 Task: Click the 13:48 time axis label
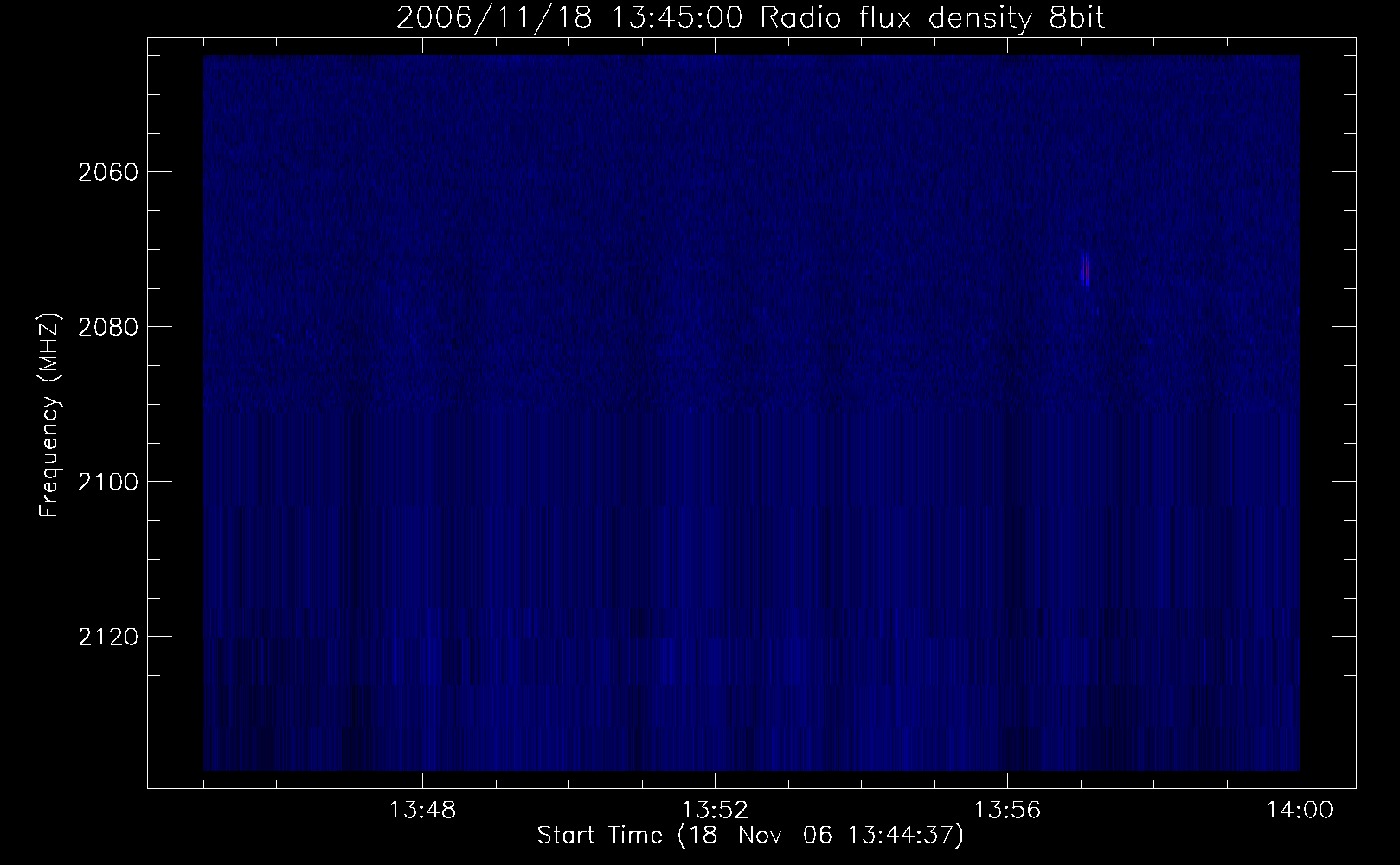tap(422, 811)
